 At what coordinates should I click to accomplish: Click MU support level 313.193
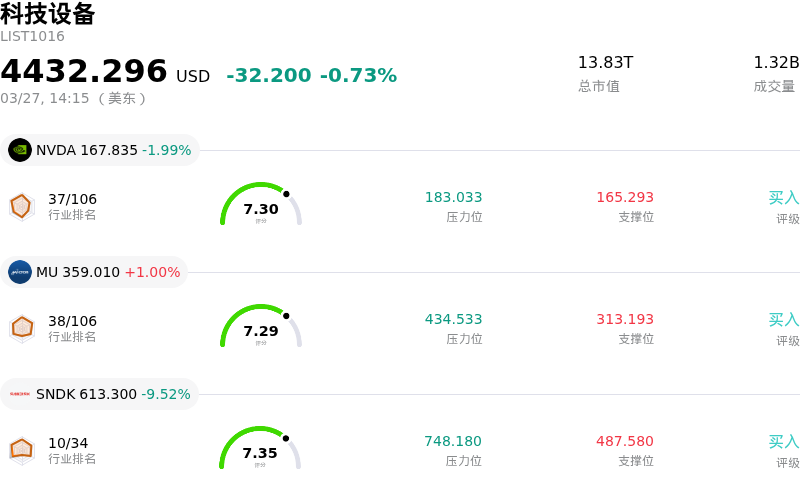[x=625, y=320]
